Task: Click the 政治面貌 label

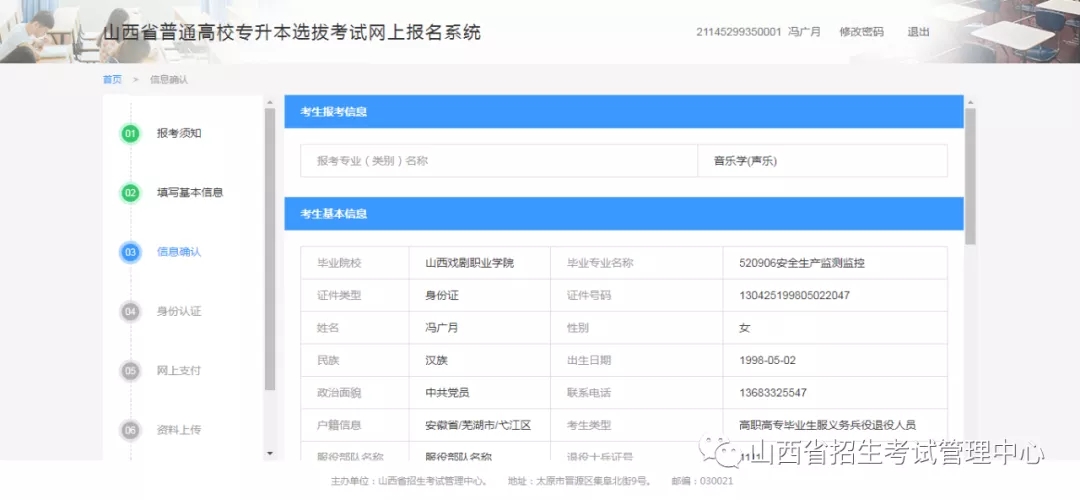Action: (x=339, y=393)
